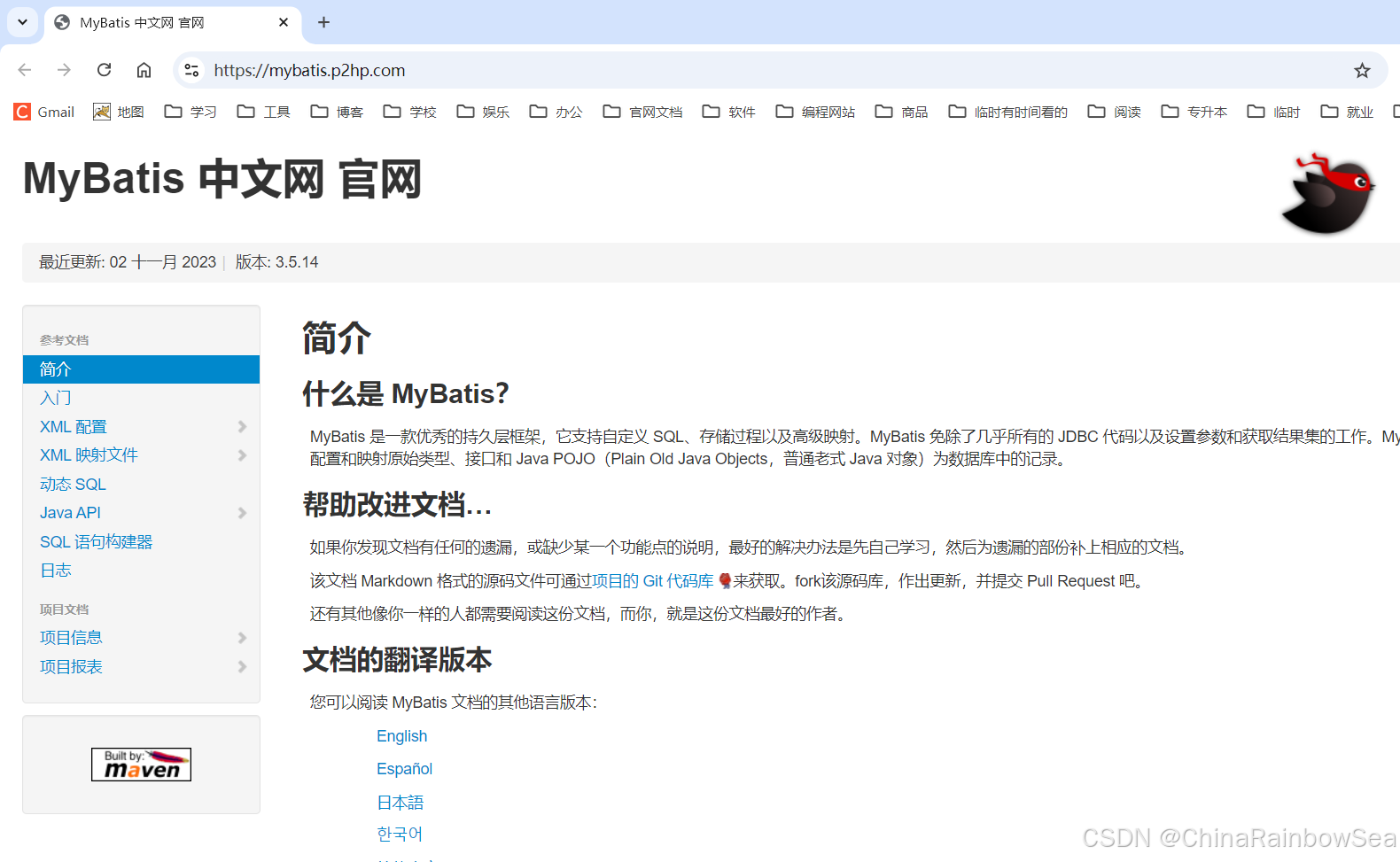Click the 文档的翻译版本 heading
This screenshot has height=862, width=1400.
pos(397,660)
